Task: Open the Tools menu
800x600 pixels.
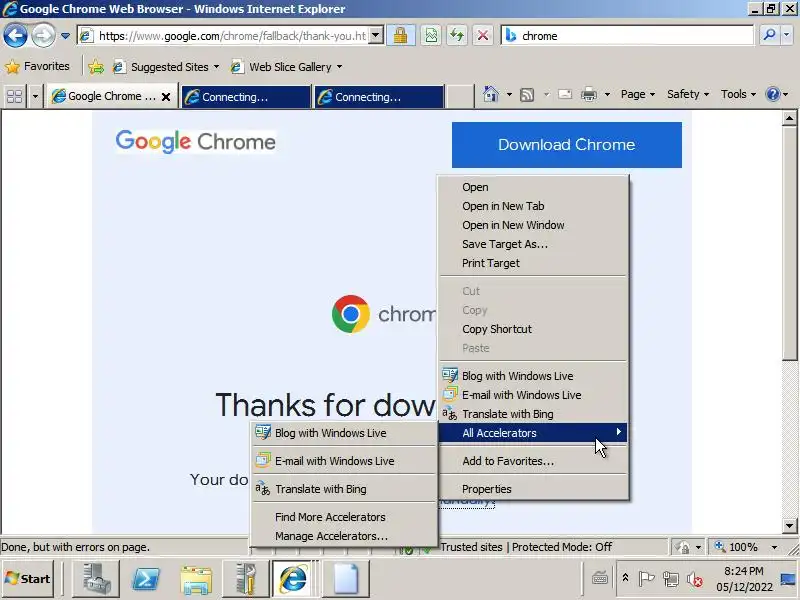Action: tap(738, 94)
